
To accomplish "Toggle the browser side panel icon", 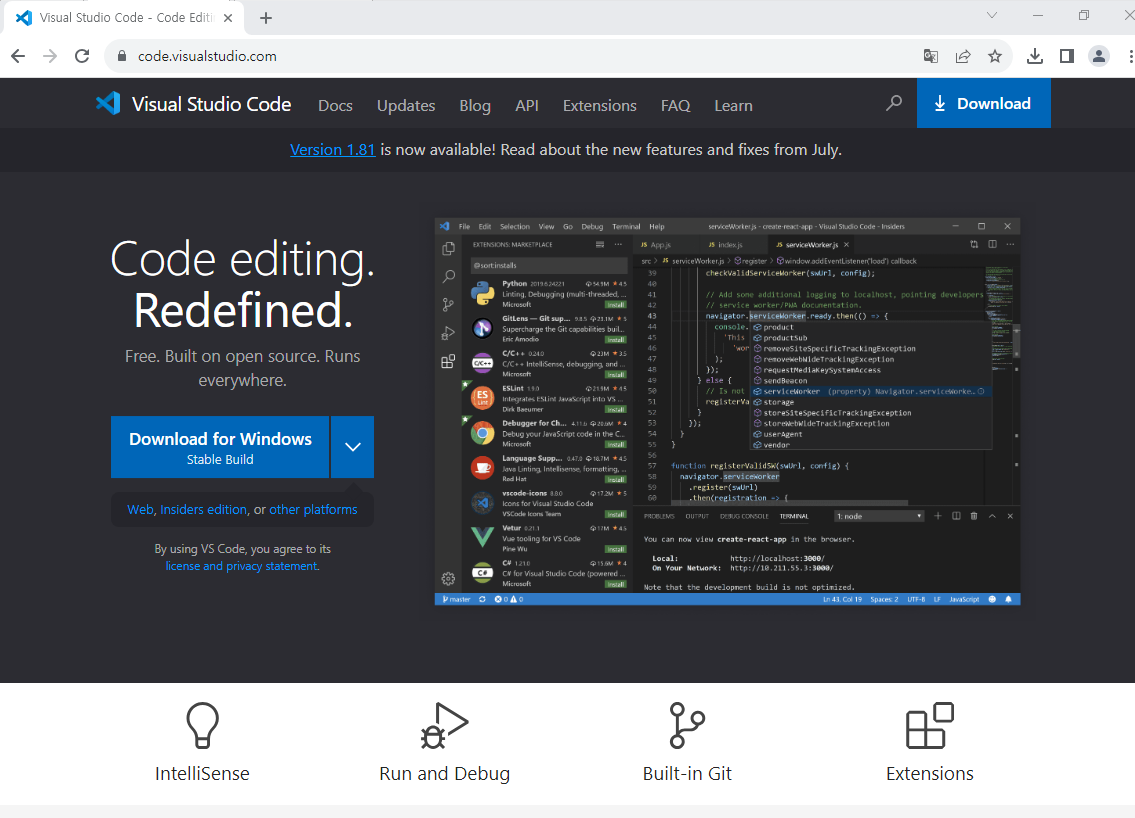I will click(1067, 56).
